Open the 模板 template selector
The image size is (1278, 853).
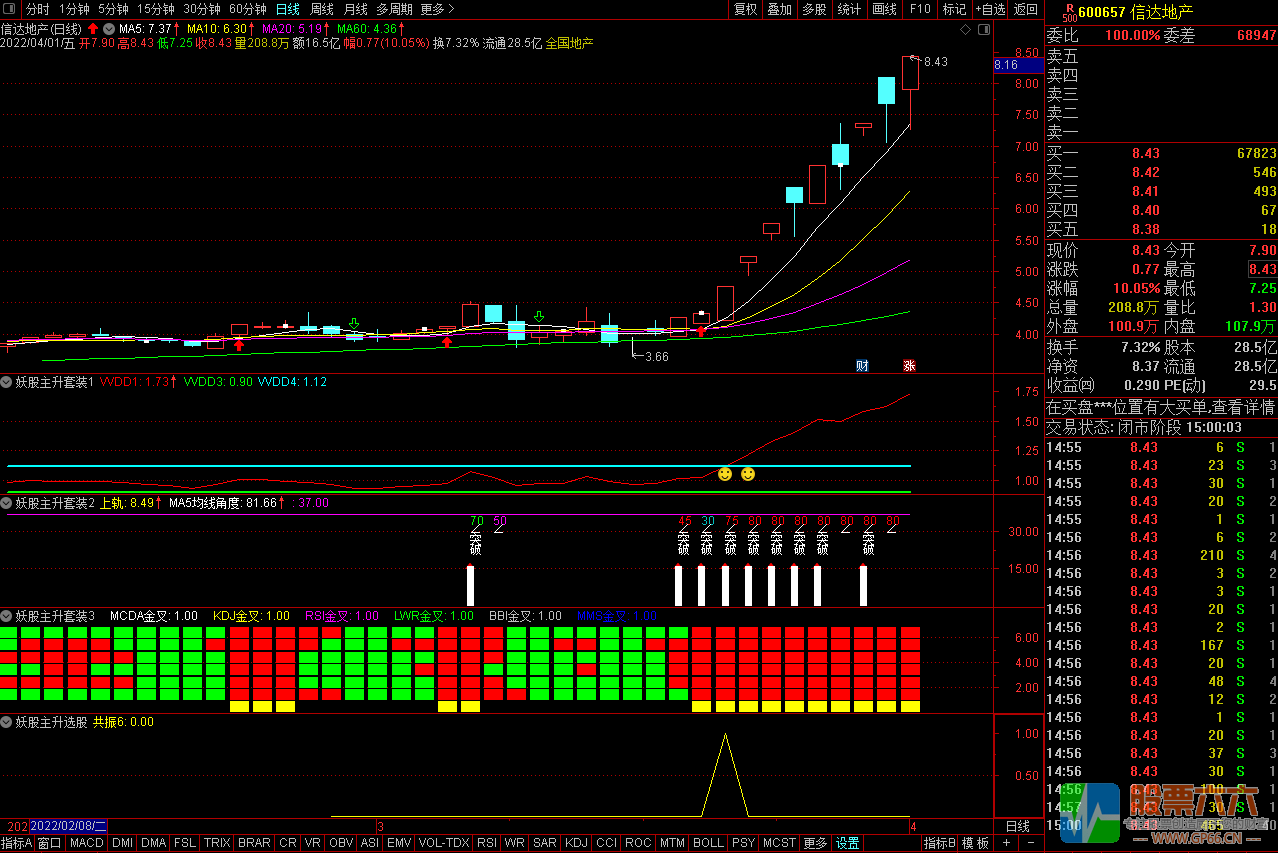pyautogui.click(x=976, y=843)
